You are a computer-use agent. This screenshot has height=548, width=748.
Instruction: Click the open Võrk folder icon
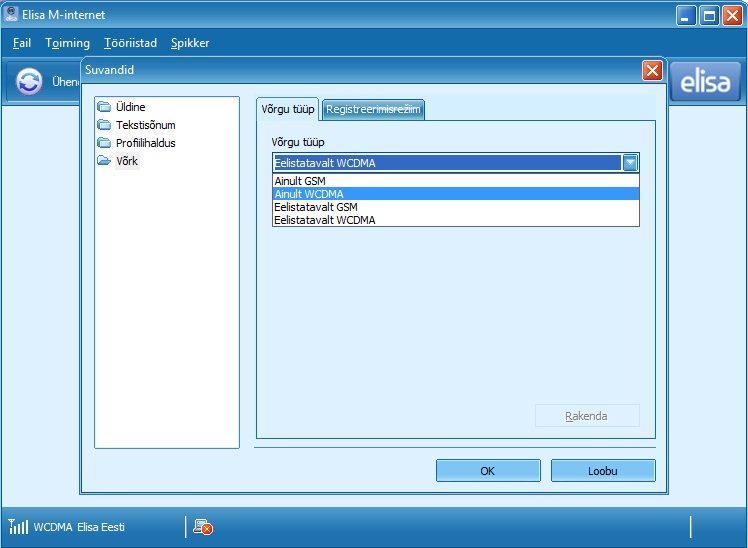pos(105,161)
